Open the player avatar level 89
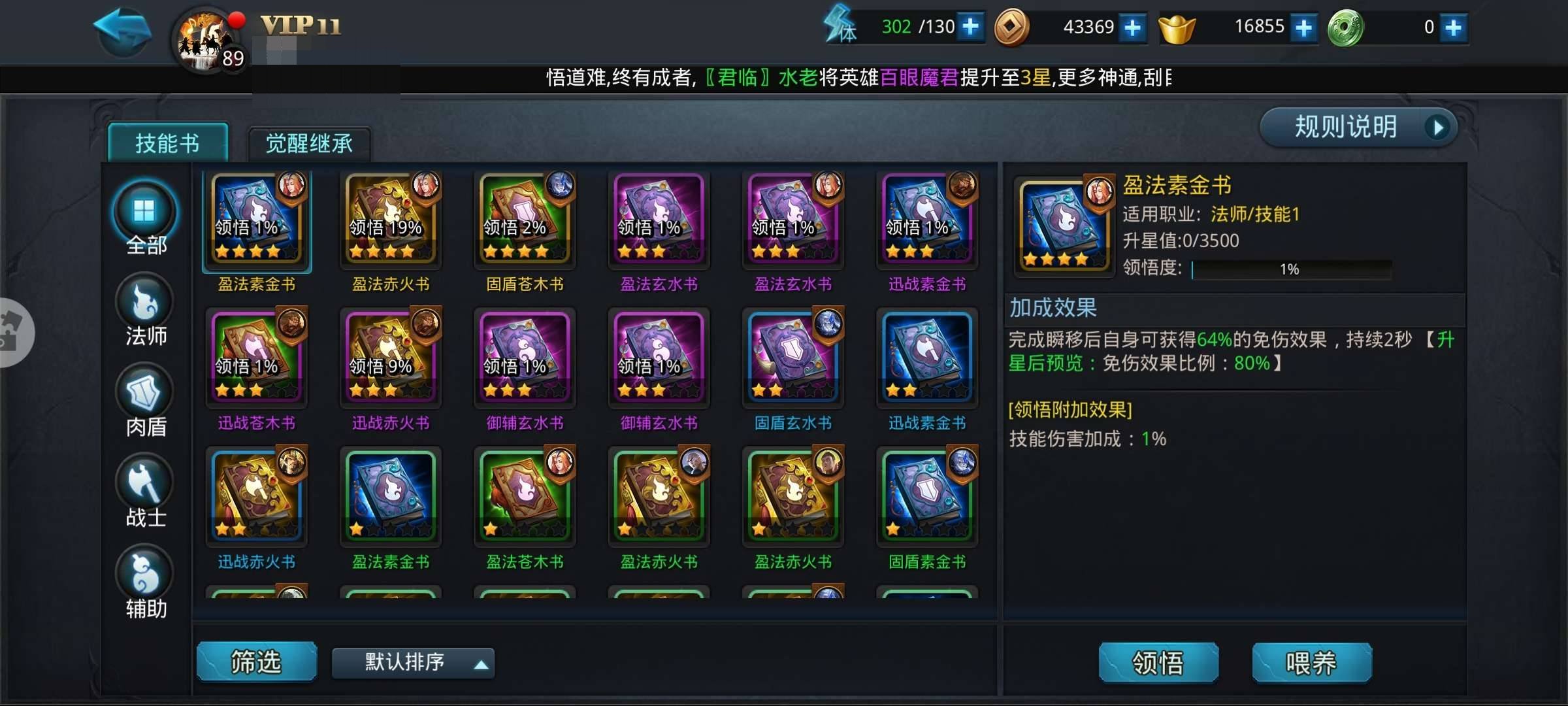Screen dimensions: 1568x706 [x=208, y=41]
